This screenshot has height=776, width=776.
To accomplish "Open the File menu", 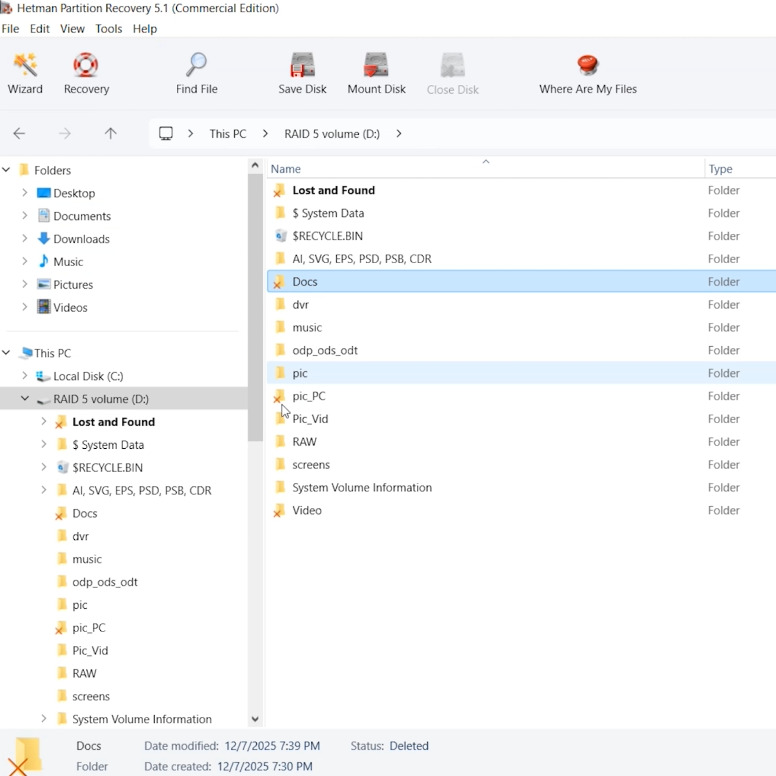I will coord(10,29).
